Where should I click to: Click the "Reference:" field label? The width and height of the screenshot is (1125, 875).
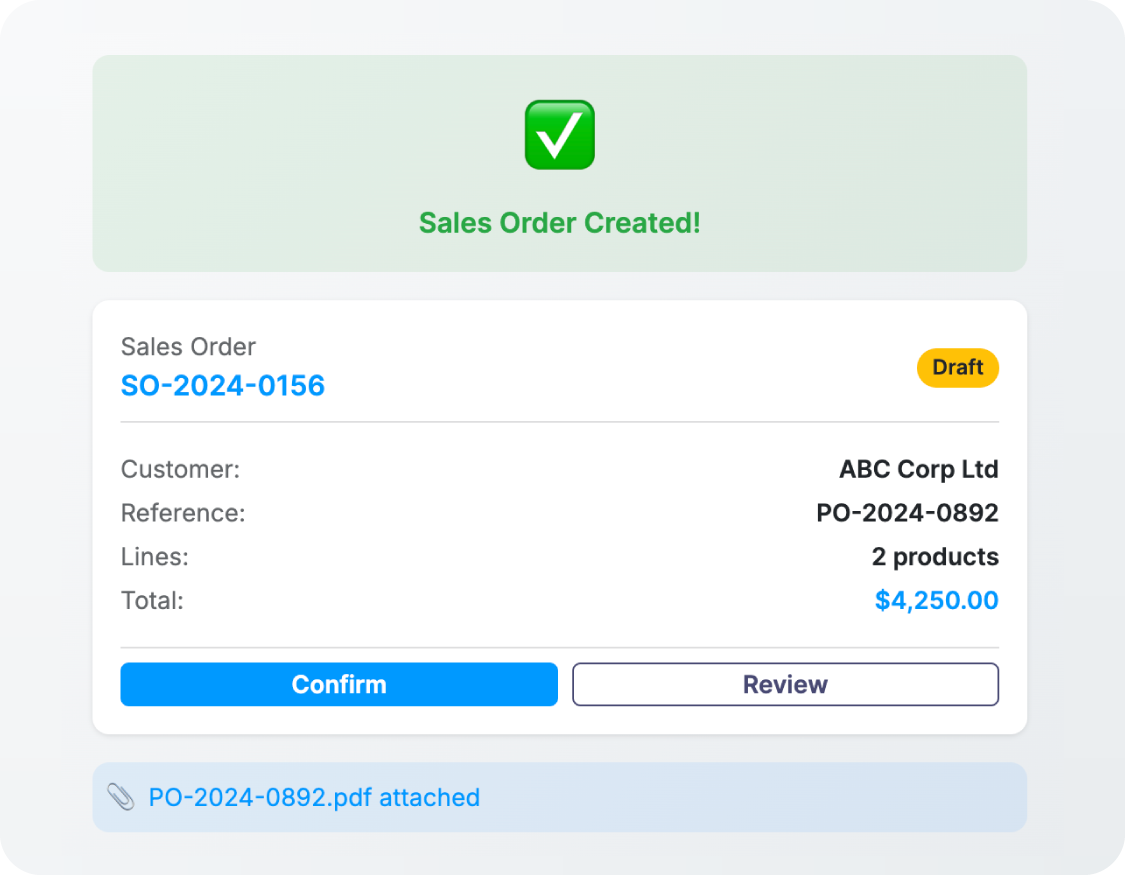click(x=183, y=513)
